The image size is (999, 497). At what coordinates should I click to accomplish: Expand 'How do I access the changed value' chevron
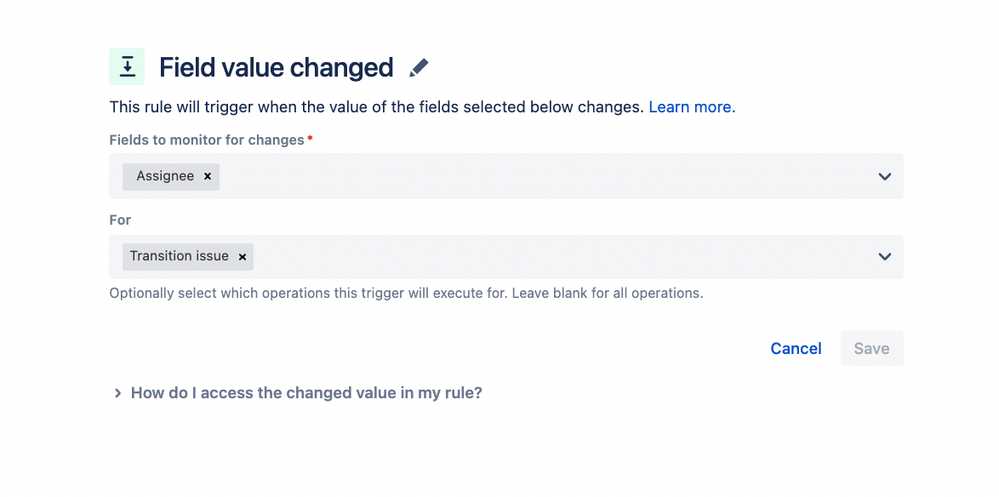(117, 393)
